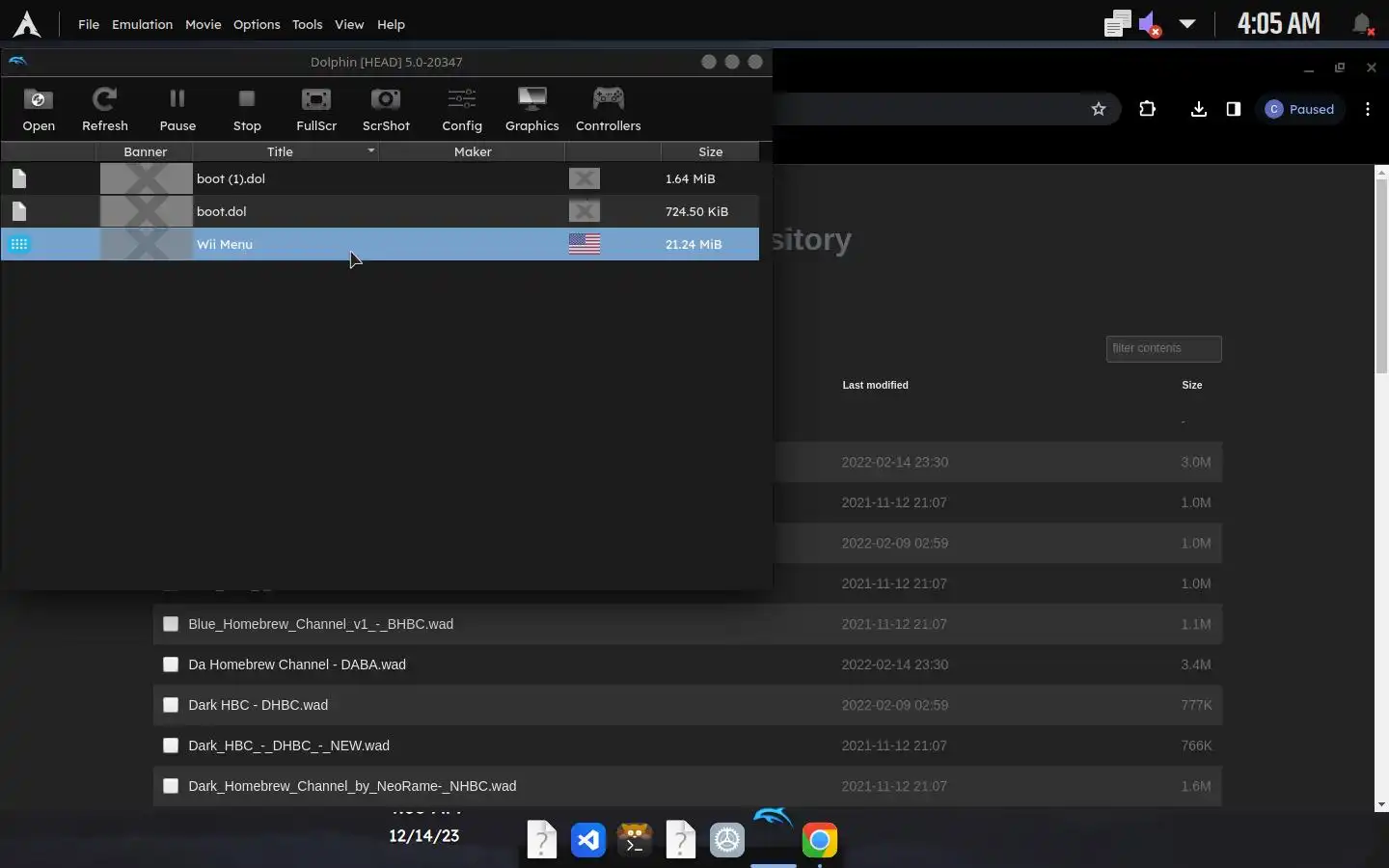
Task: Sort game list by Maker column
Action: [x=473, y=151]
